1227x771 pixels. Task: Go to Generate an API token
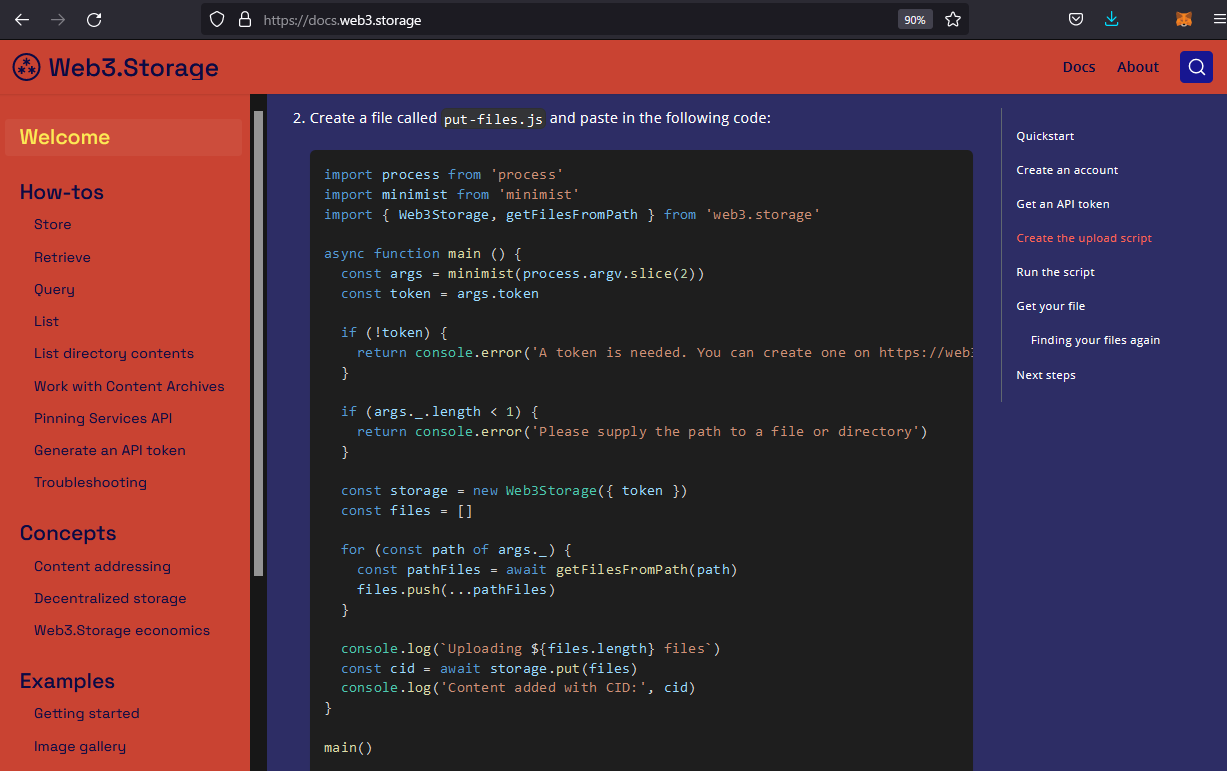pos(110,450)
